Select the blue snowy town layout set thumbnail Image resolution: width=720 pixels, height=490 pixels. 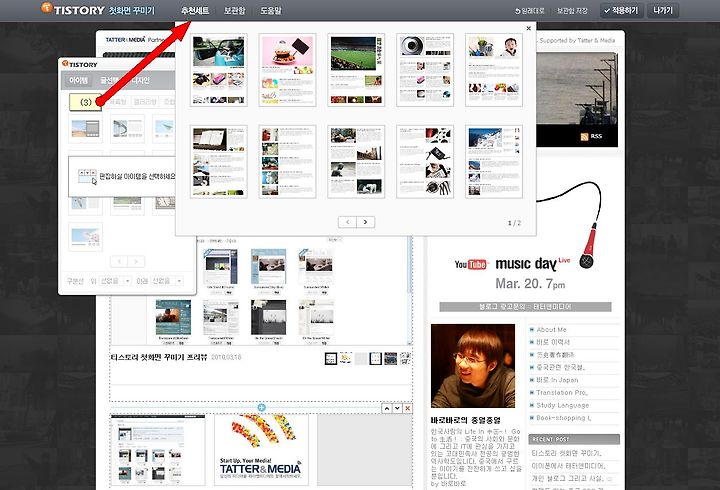(x=494, y=162)
